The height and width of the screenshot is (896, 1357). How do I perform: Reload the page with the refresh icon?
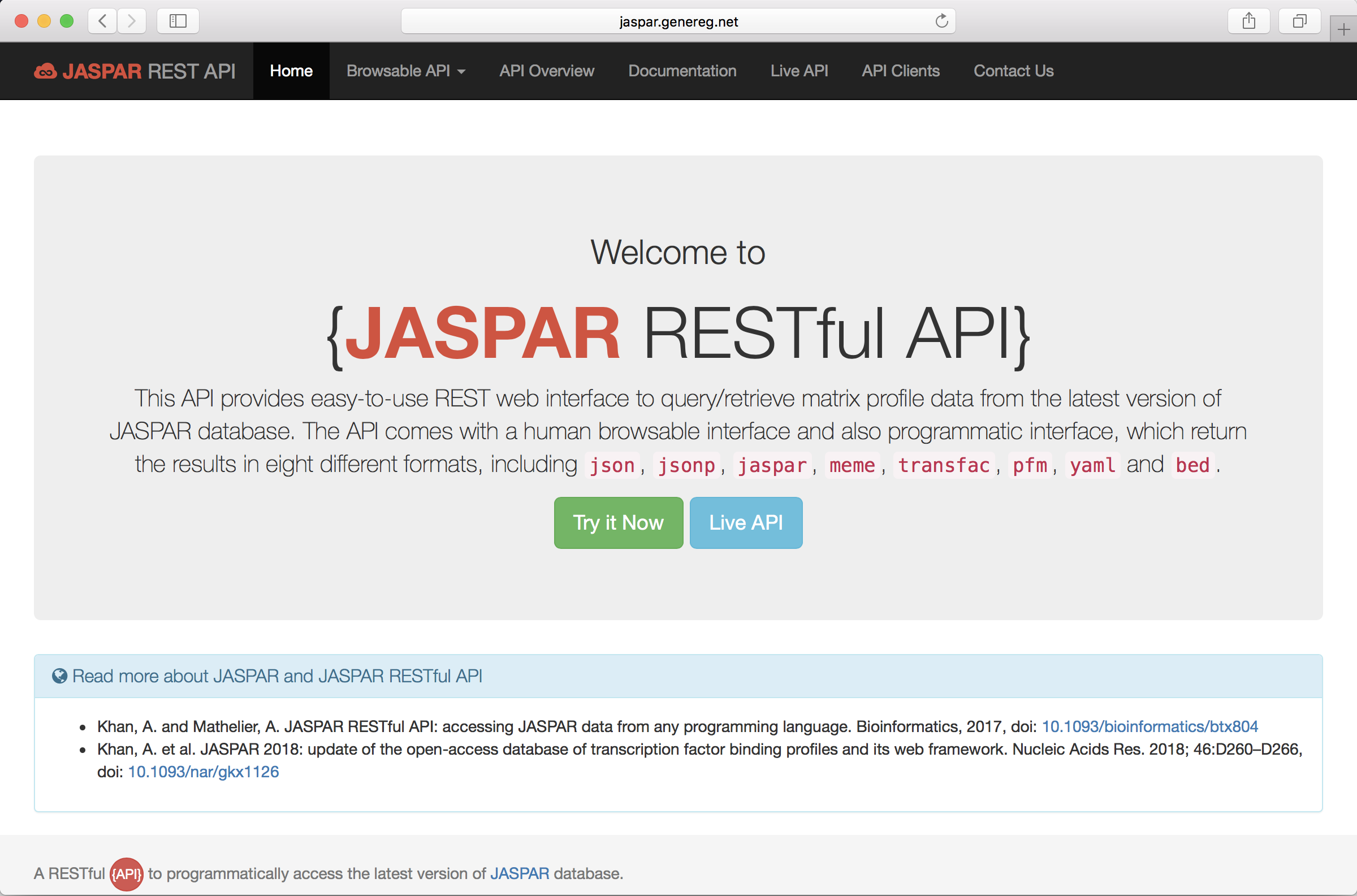tap(941, 21)
